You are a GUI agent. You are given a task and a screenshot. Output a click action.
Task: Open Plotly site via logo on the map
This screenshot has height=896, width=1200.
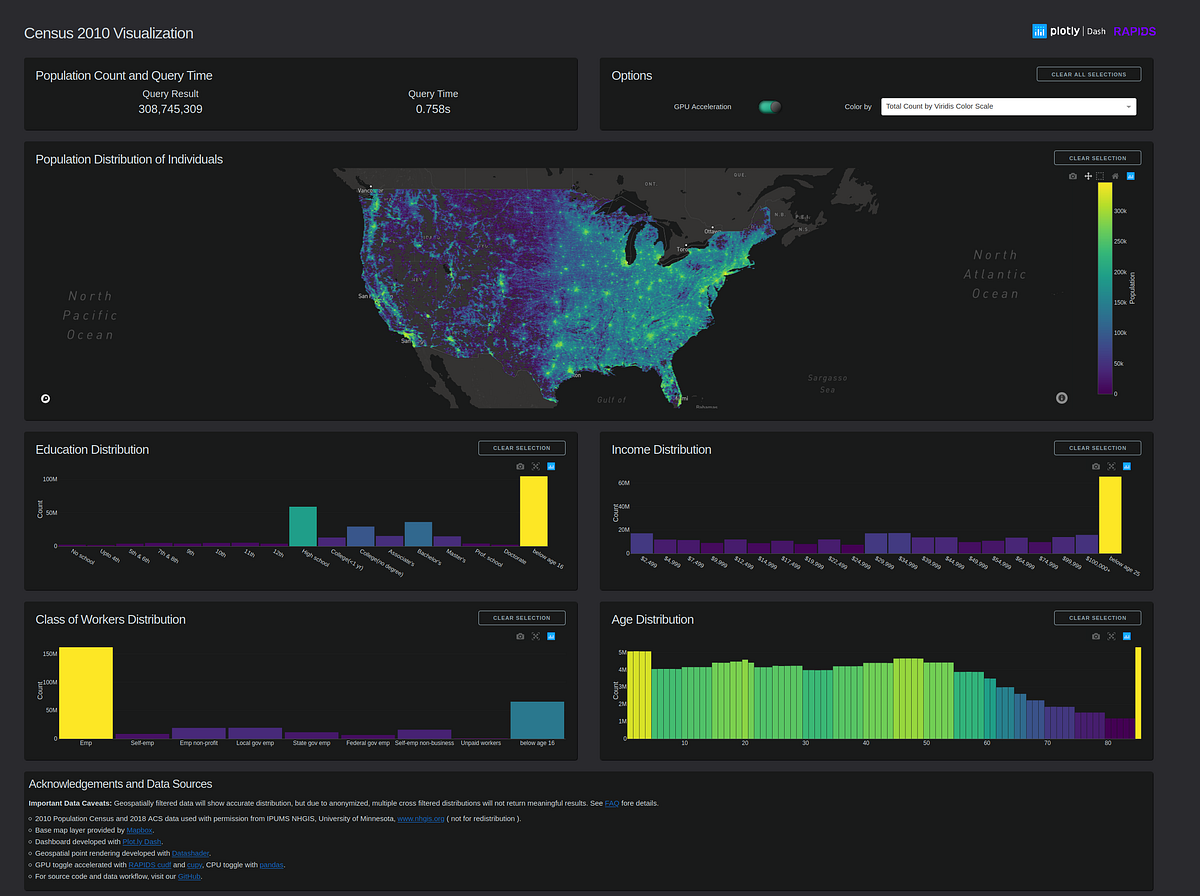click(1131, 176)
